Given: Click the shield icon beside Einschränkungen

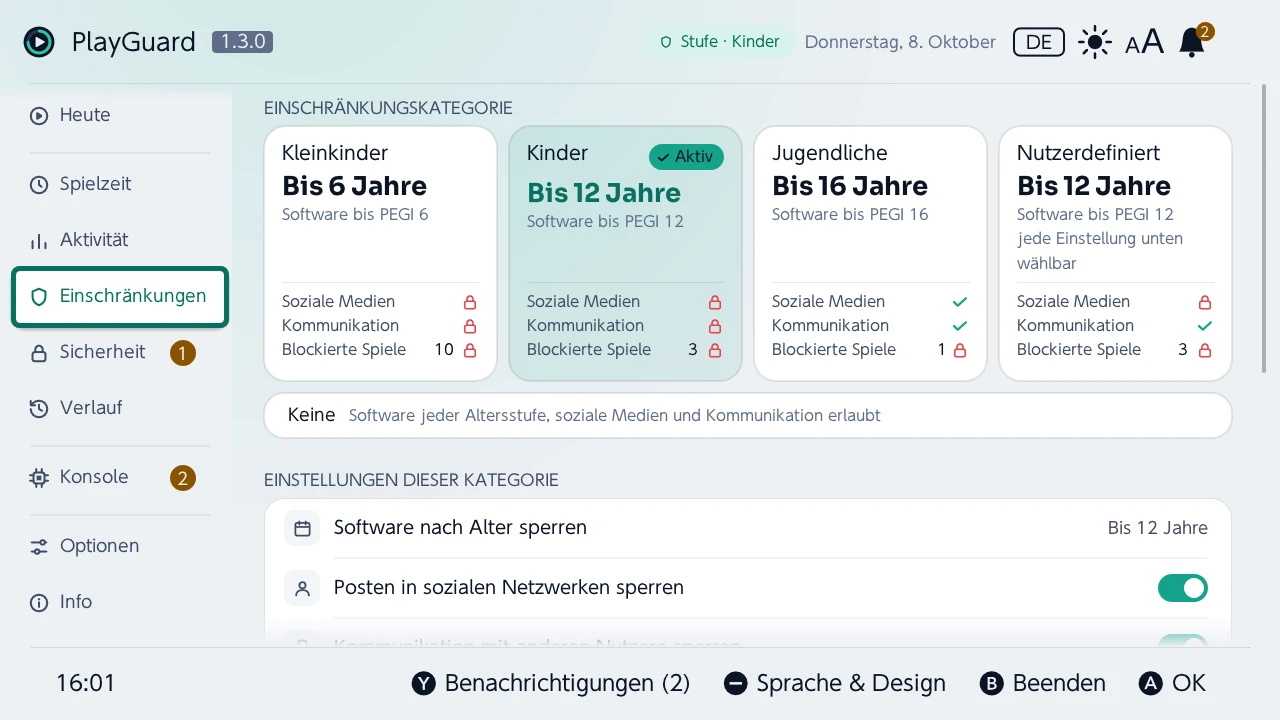Looking at the screenshot, I should pyautogui.click(x=39, y=297).
